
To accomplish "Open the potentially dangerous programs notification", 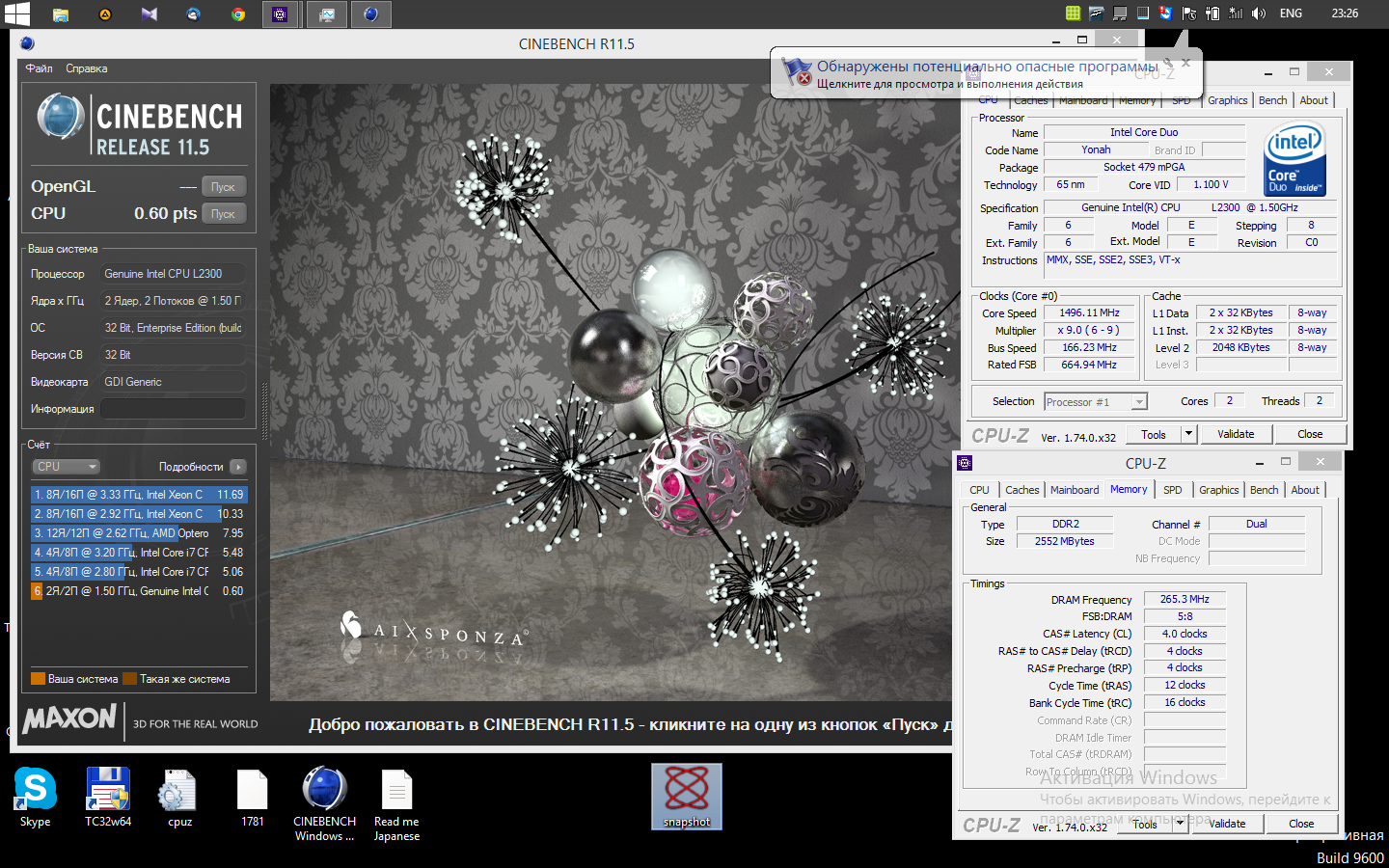I will click(x=986, y=74).
